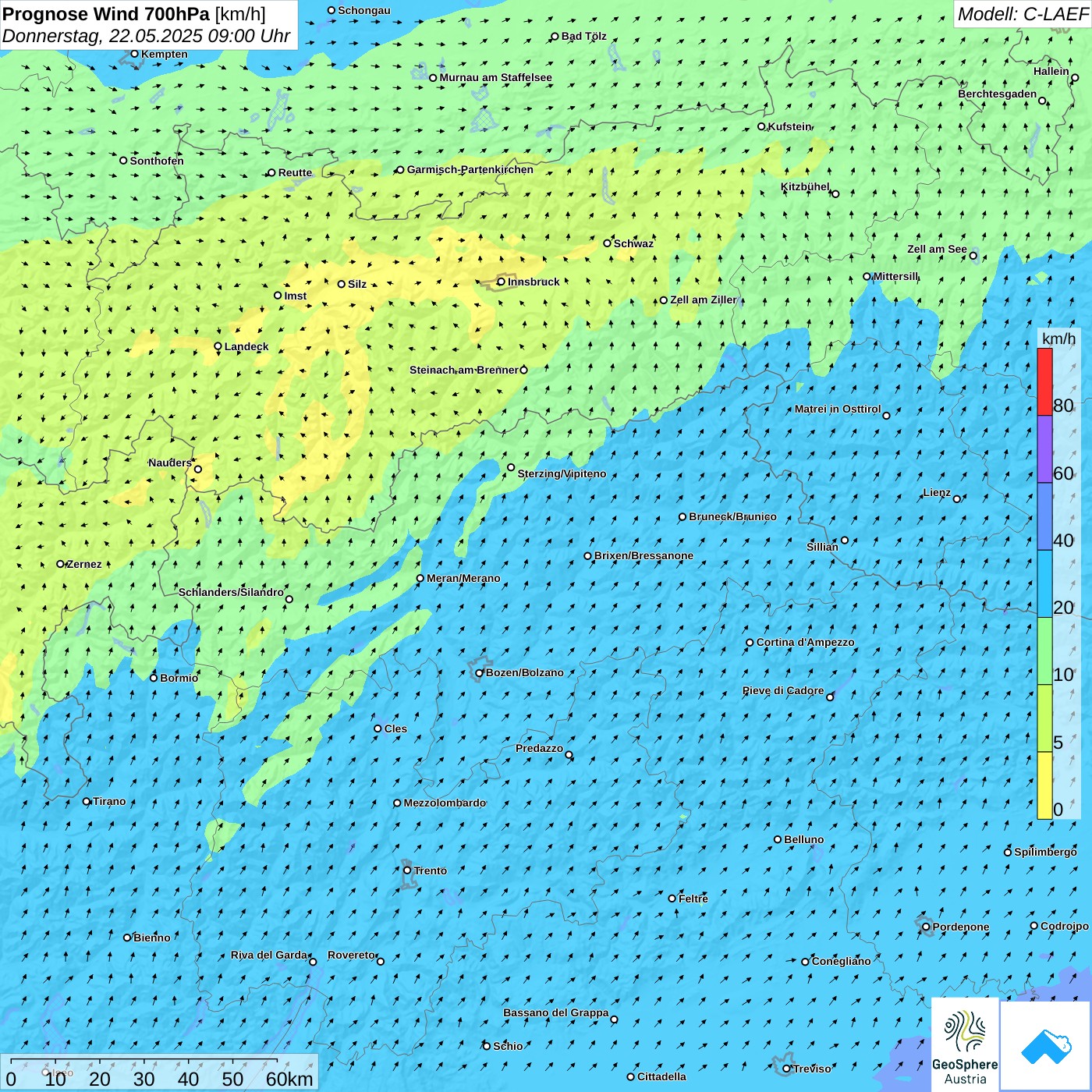Image resolution: width=1092 pixels, height=1092 pixels.
Task: Click the 'Lienz' place label
Action: tap(937, 492)
